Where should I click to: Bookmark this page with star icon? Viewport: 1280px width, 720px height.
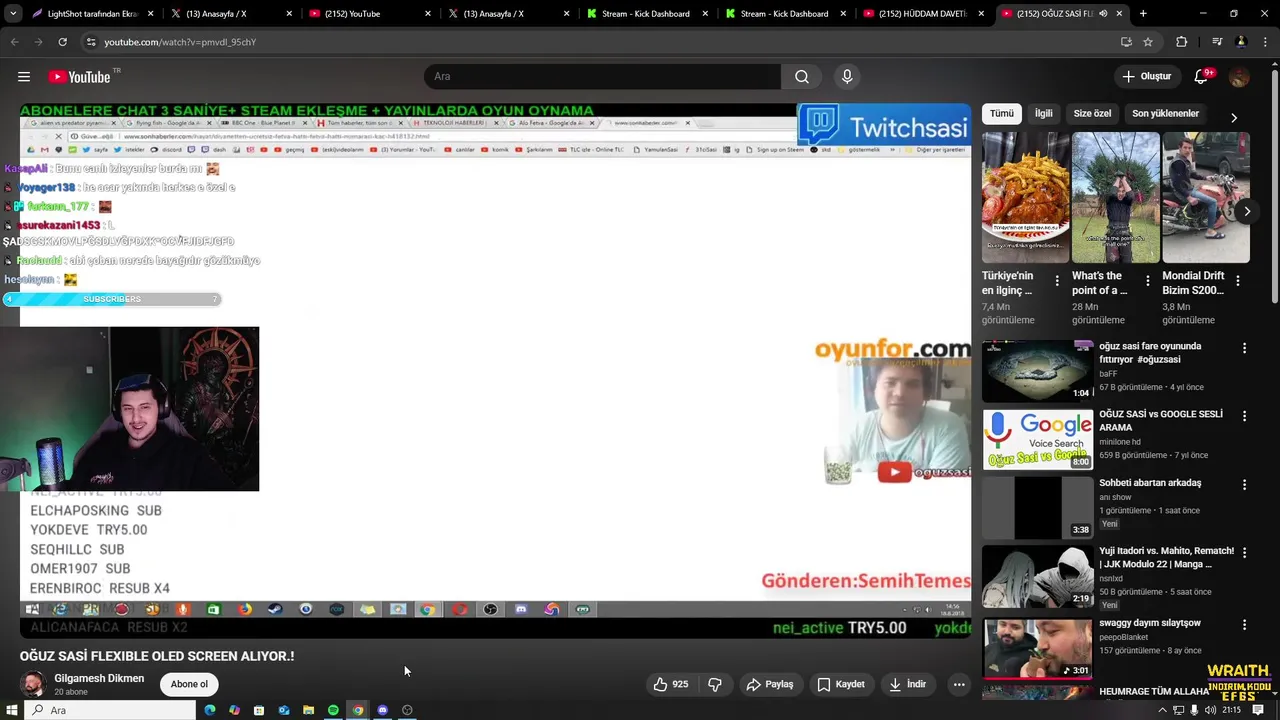click(1148, 42)
